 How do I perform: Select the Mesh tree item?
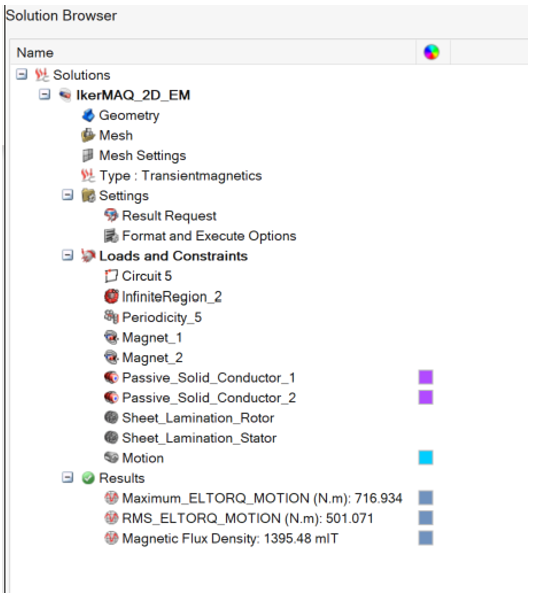(x=116, y=135)
